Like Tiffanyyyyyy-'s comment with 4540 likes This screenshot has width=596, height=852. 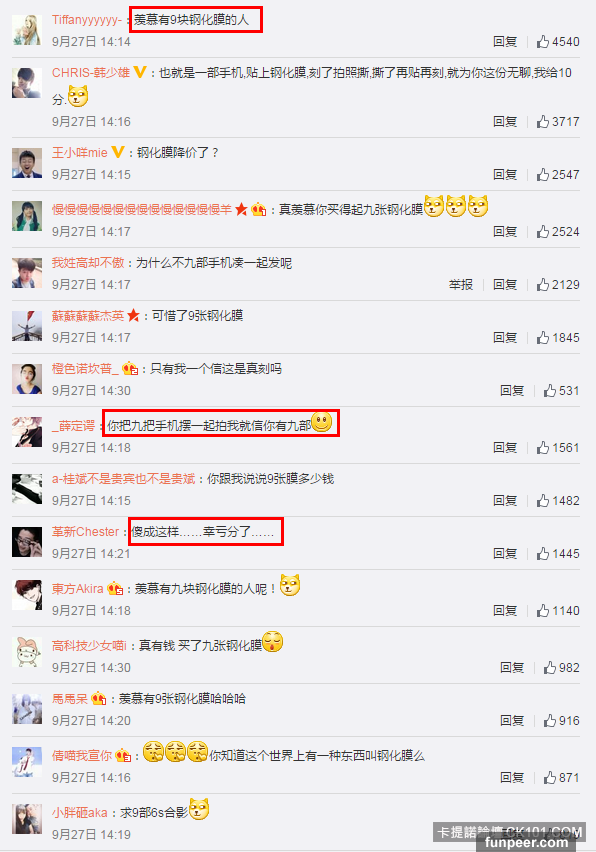pyautogui.click(x=543, y=42)
